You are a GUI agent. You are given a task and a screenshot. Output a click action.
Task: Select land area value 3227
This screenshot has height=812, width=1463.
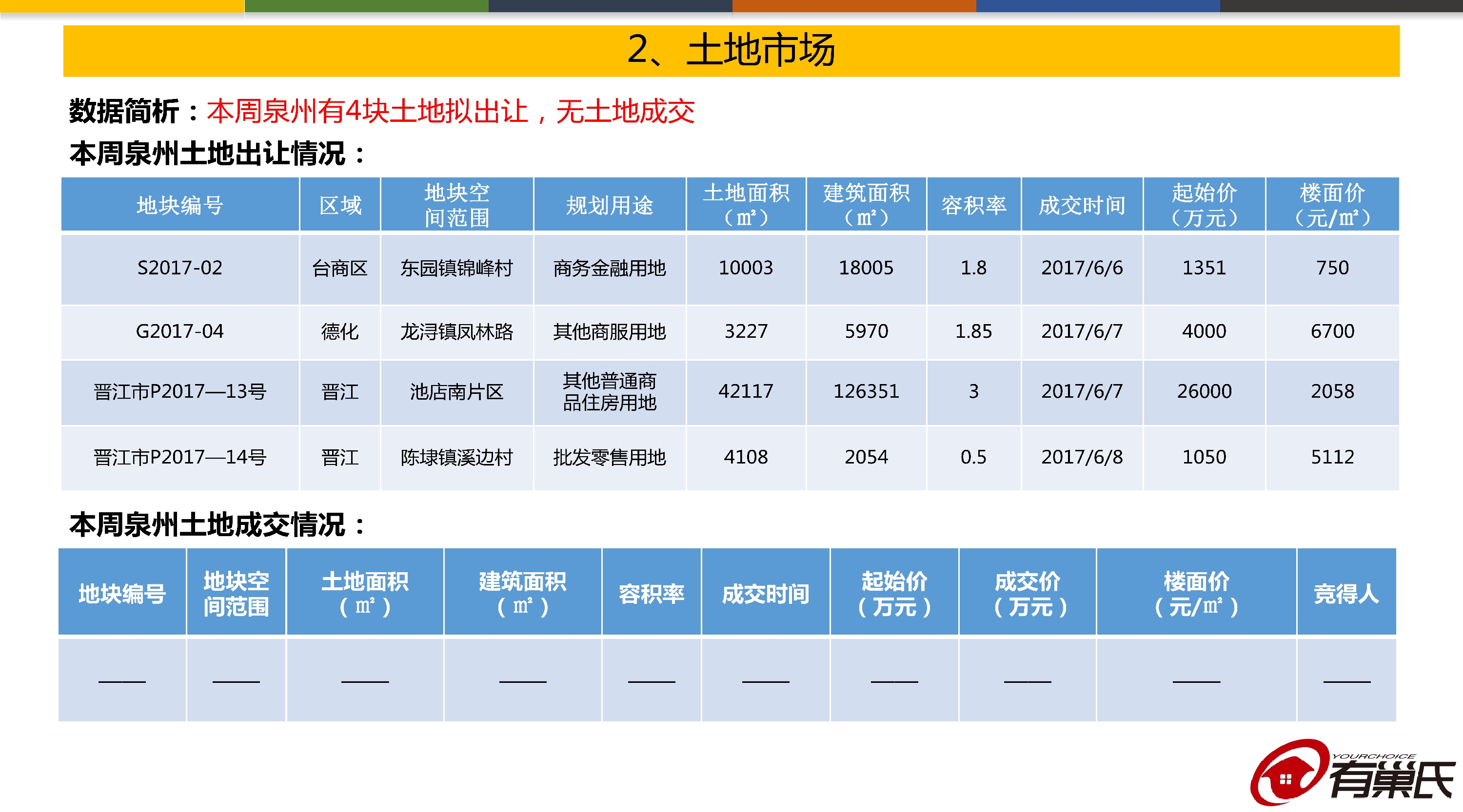746,331
